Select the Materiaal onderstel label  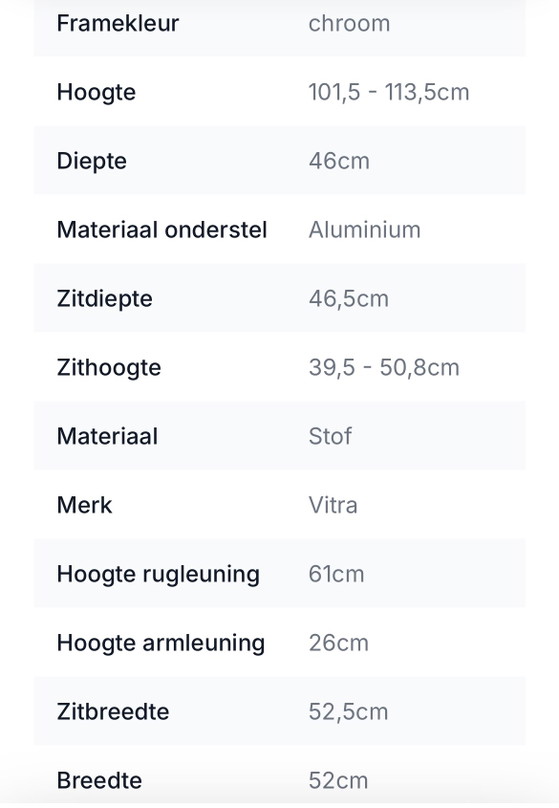point(162,230)
